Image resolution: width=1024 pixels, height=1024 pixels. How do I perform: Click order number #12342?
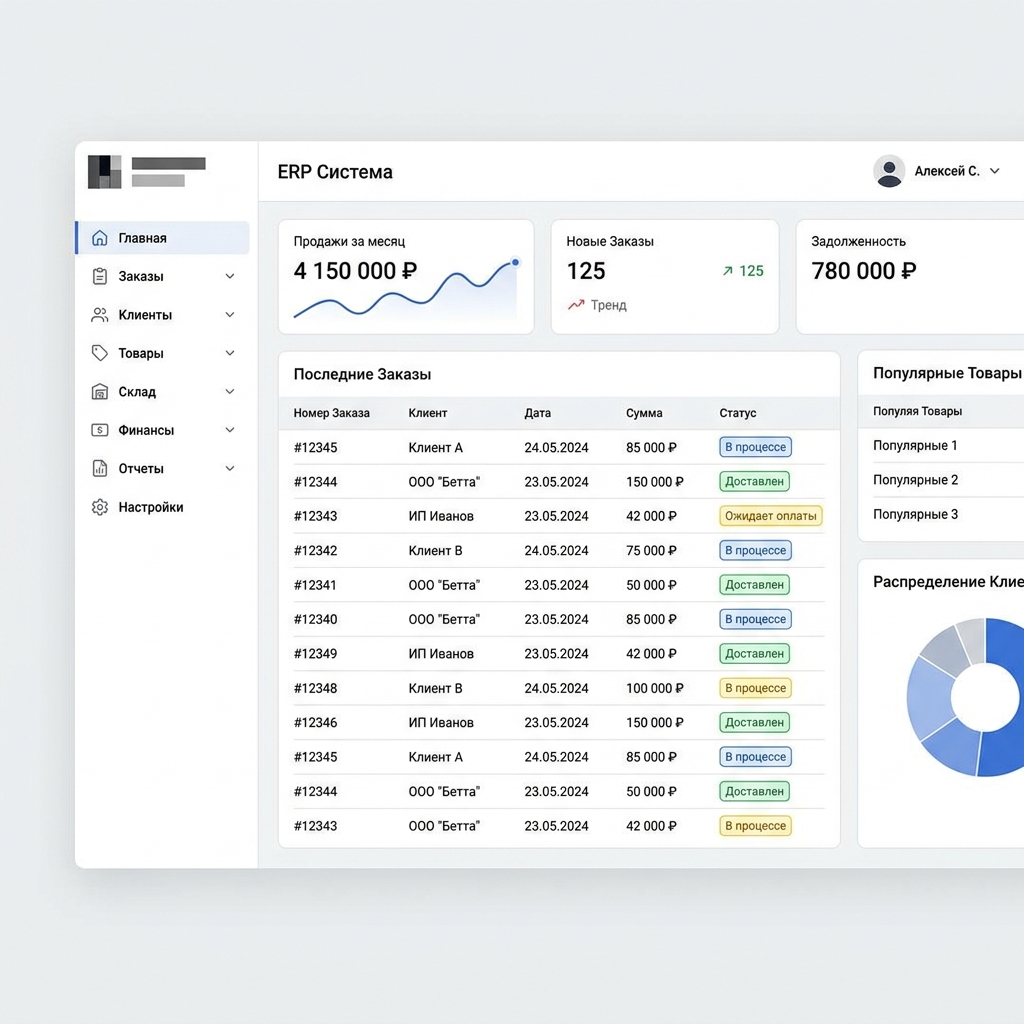coord(315,551)
